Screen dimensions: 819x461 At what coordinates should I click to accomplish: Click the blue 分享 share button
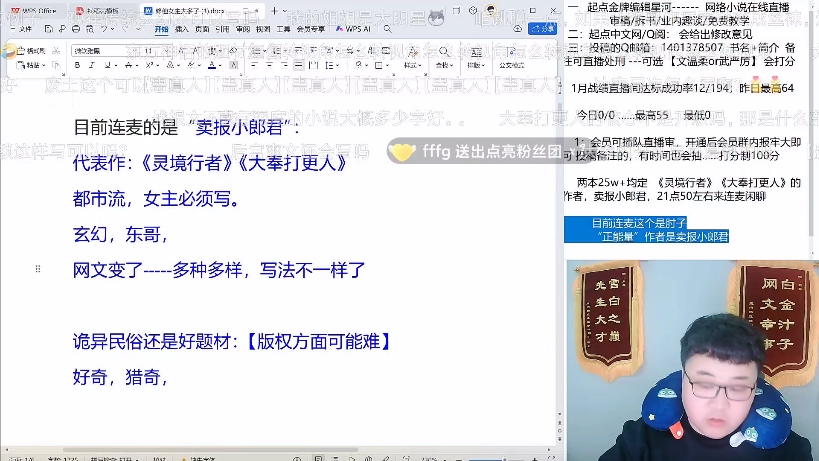point(542,29)
